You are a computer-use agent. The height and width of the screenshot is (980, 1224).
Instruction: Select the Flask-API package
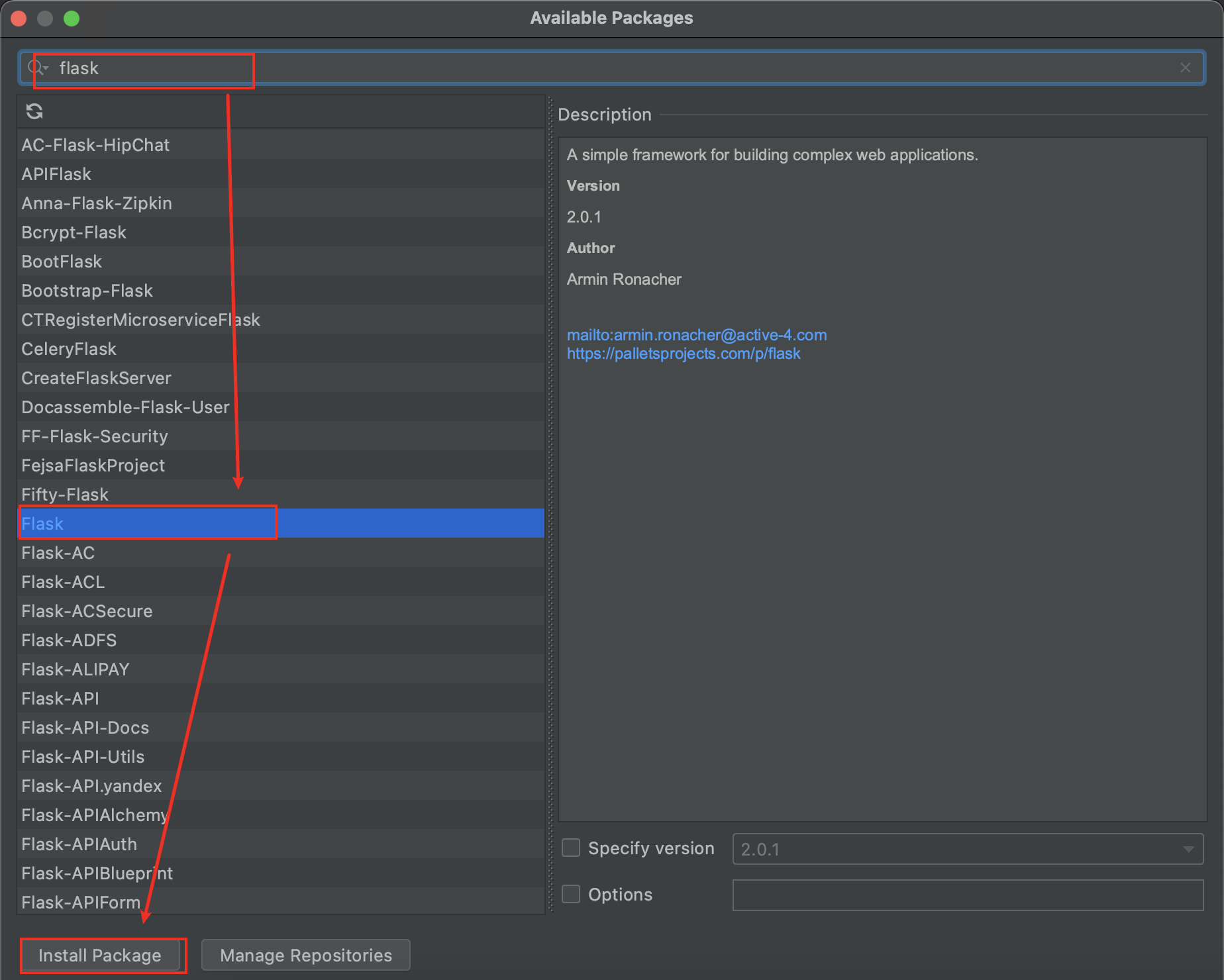281,698
